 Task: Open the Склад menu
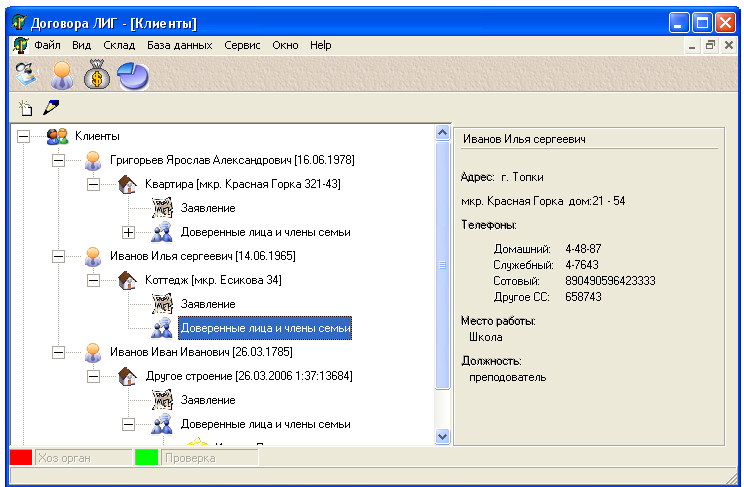[x=119, y=46]
